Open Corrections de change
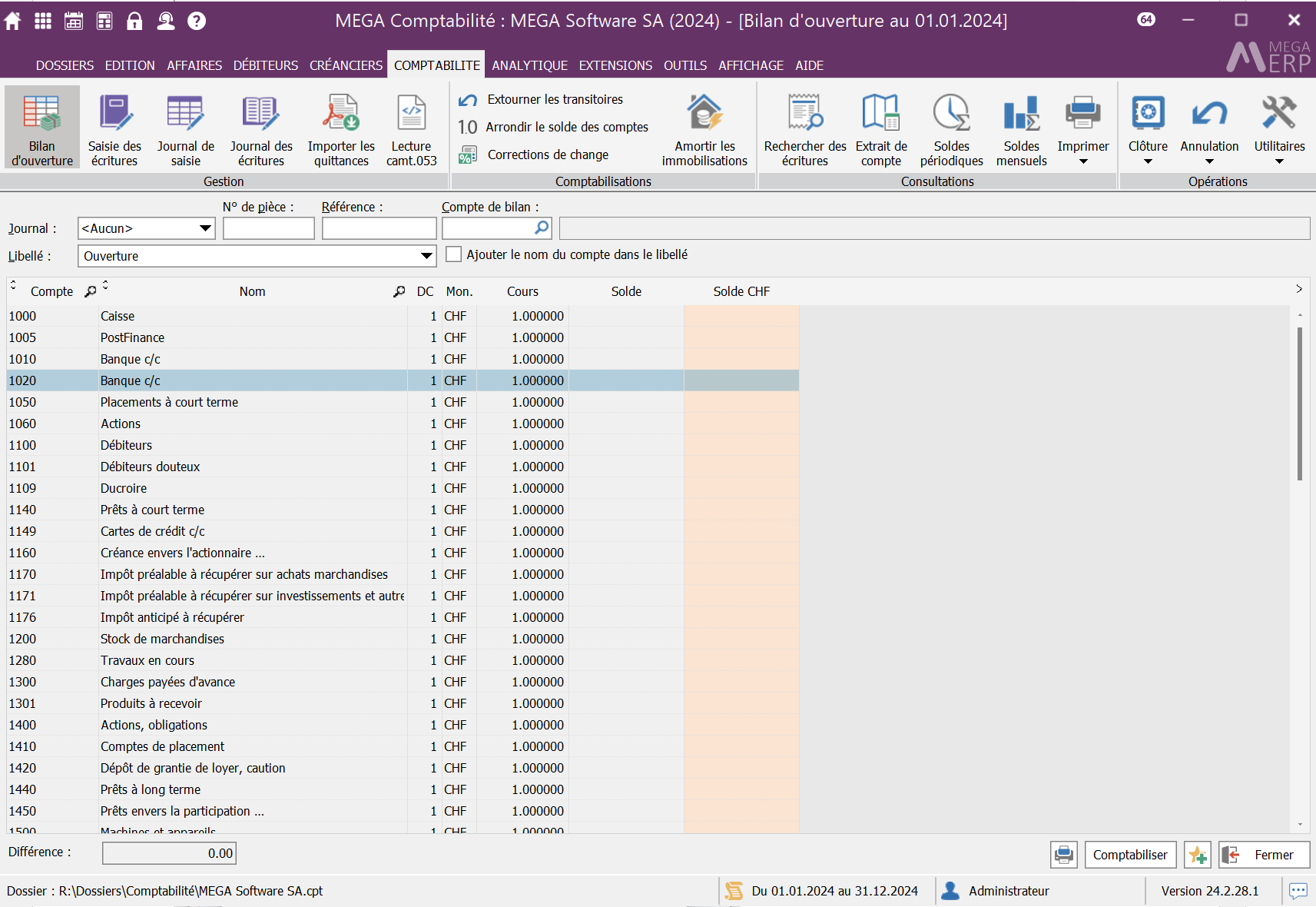Screen dimensions: 1316x907 534,154
